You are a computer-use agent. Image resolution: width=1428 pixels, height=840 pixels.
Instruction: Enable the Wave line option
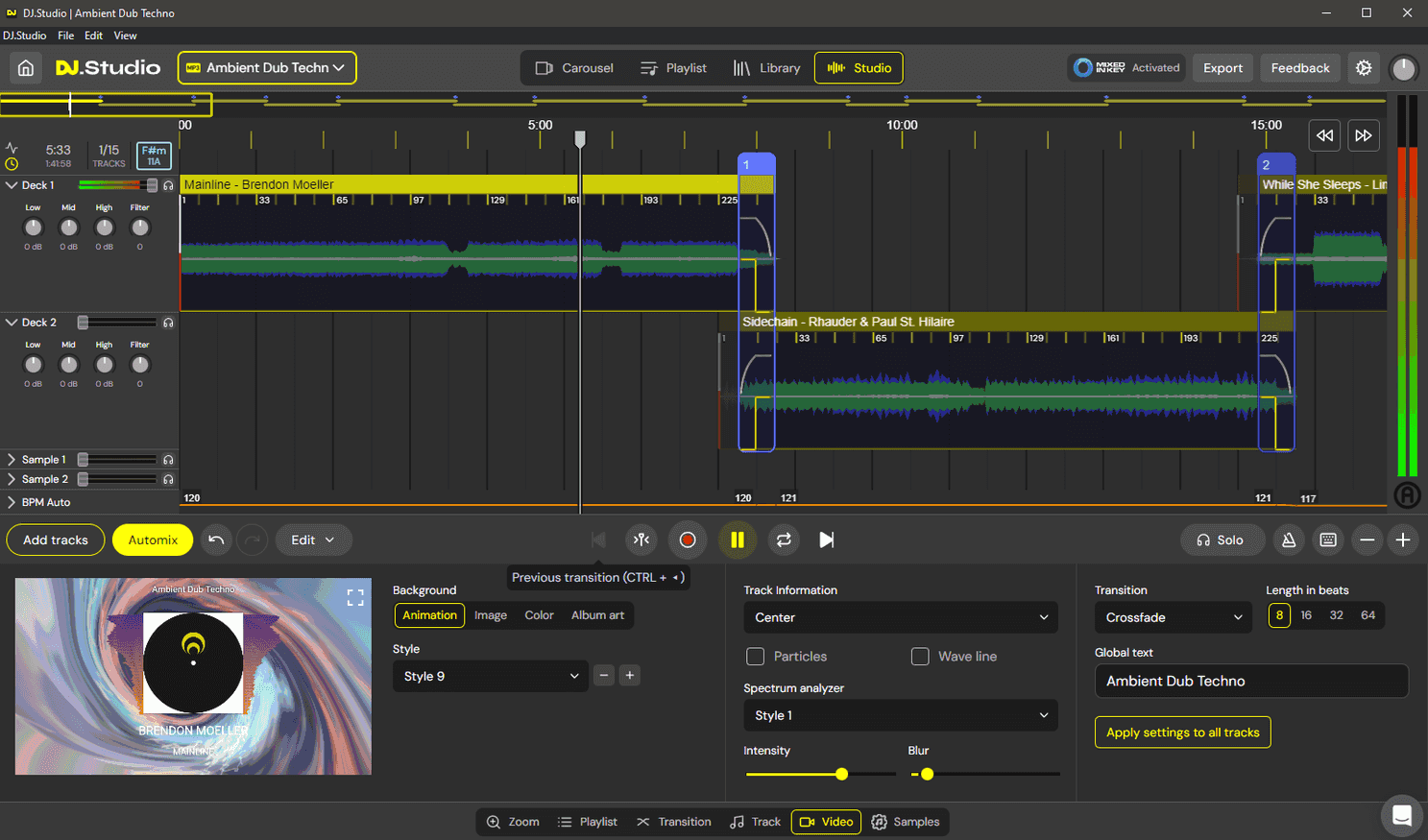(x=921, y=656)
